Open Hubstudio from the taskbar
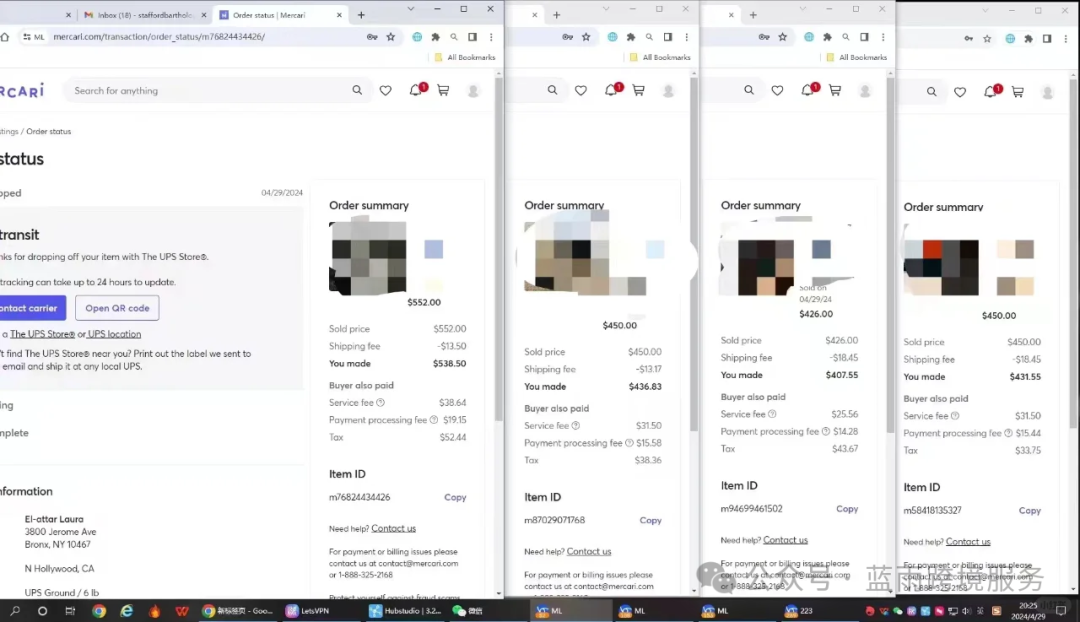This screenshot has height=622, width=1080. pyautogui.click(x=406, y=610)
